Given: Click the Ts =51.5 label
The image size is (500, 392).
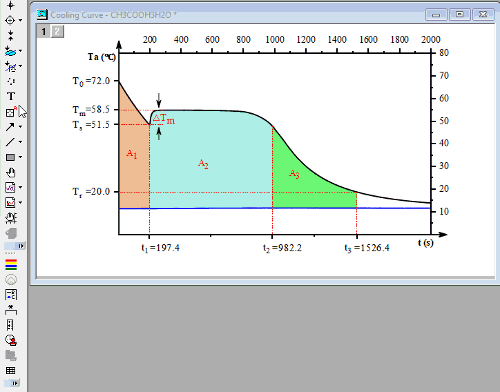Looking at the screenshot, I should (x=91, y=125).
